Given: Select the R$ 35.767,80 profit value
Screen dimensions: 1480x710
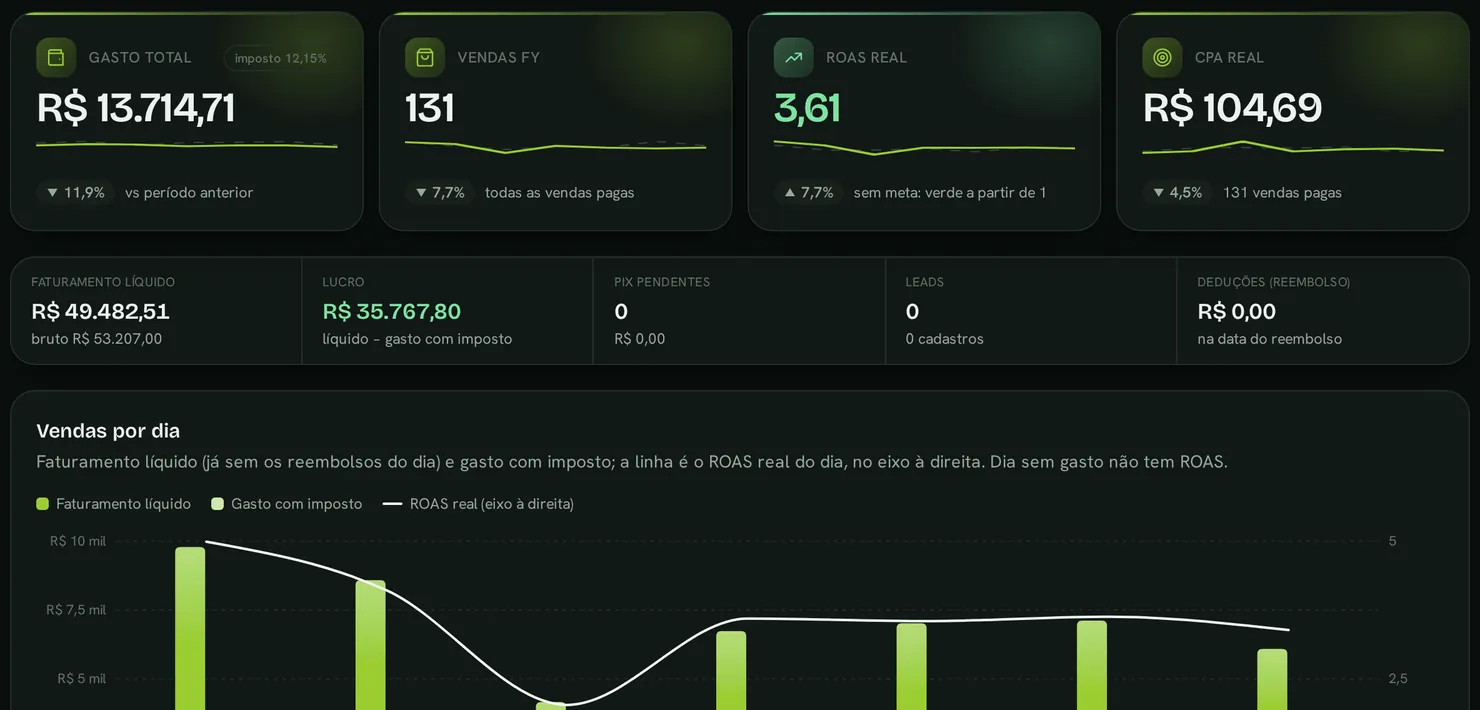Looking at the screenshot, I should pyautogui.click(x=392, y=311).
